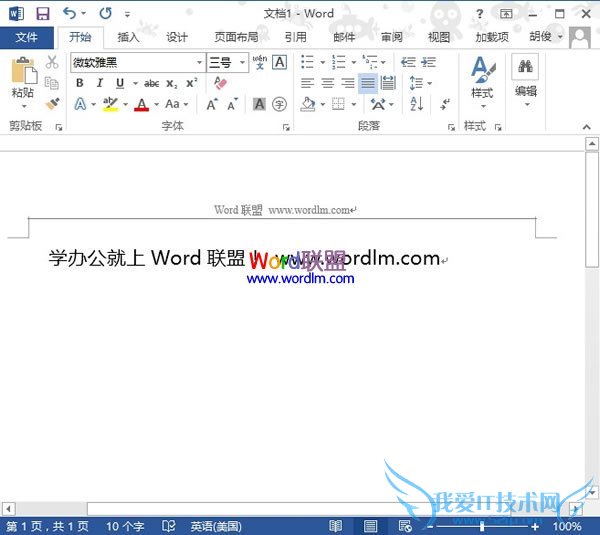Expand the 样式 styles gallery
This screenshot has height=535, width=600.
click(483, 82)
